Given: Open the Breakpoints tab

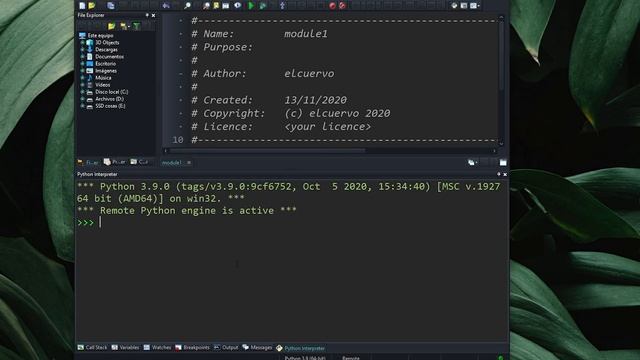Looking at the screenshot, I should [192, 348].
